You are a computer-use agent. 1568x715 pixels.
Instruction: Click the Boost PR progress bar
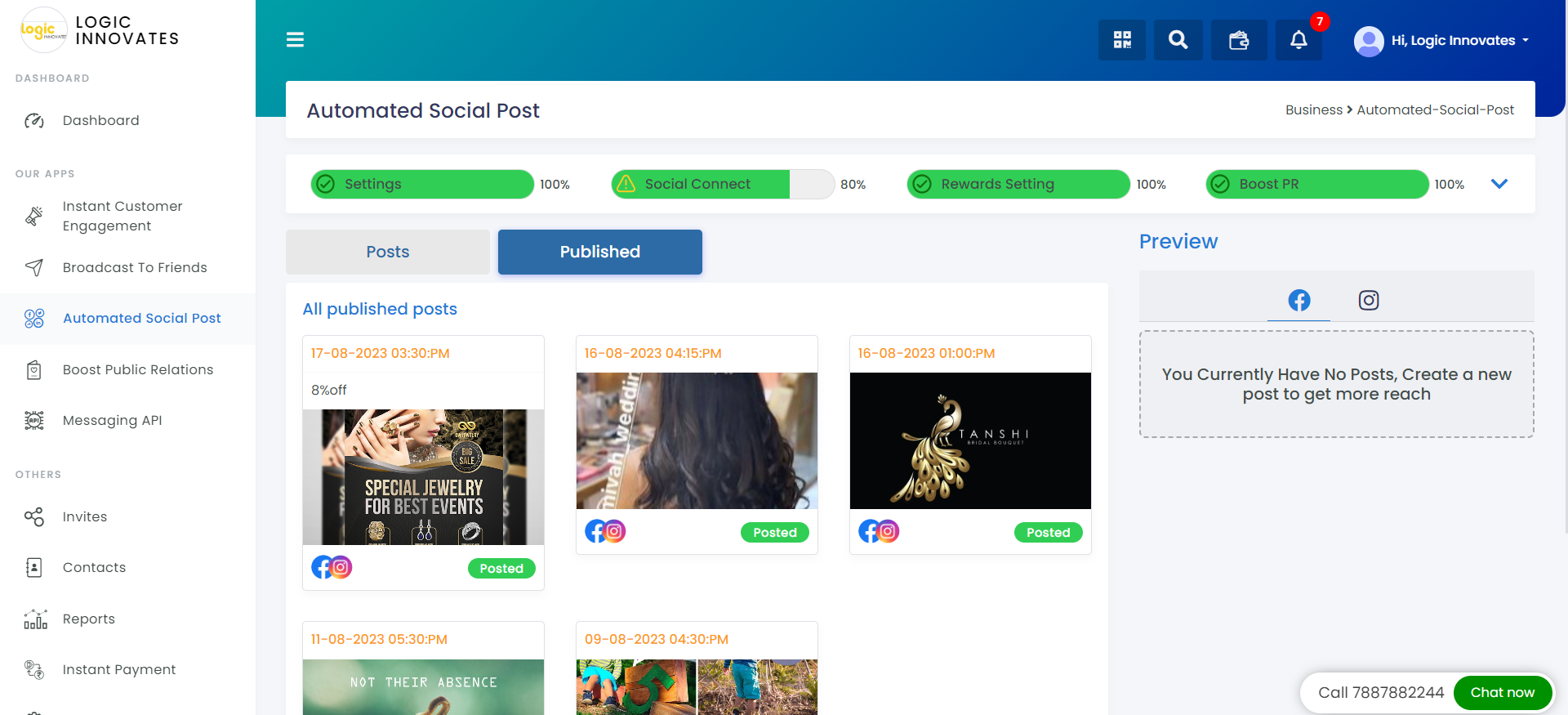(x=1317, y=184)
